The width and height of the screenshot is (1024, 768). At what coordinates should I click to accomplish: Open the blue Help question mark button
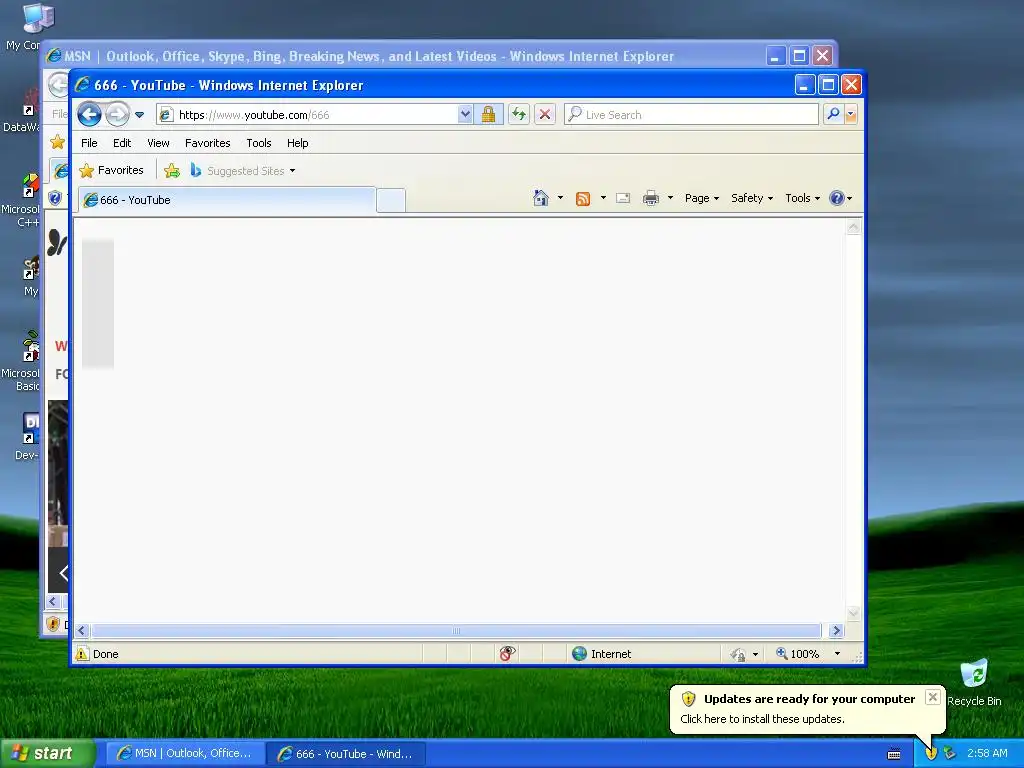click(x=840, y=198)
